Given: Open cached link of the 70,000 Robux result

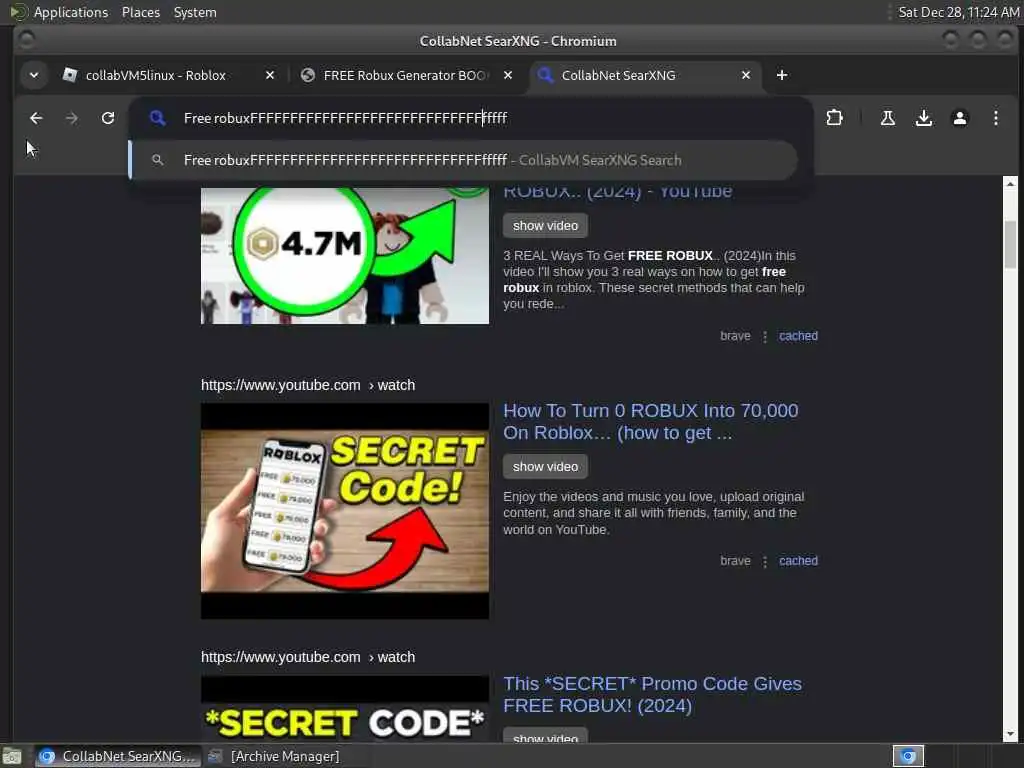Looking at the screenshot, I should (x=798, y=561).
